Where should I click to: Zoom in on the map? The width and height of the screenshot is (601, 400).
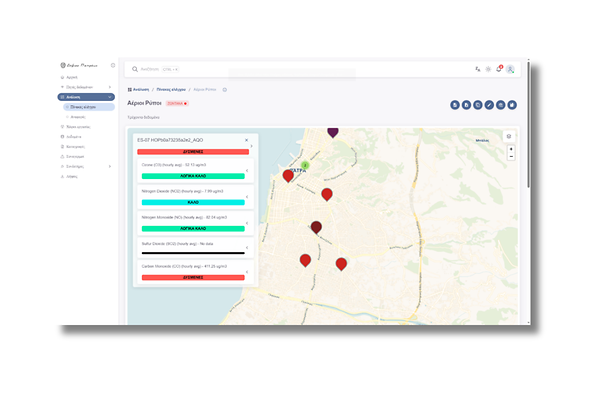[x=511, y=149]
